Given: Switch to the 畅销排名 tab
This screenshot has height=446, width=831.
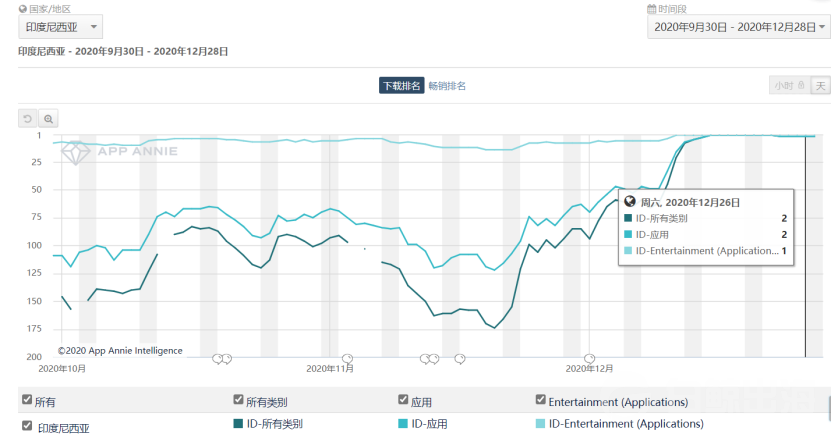Looking at the screenshot, I should [447, 86].
